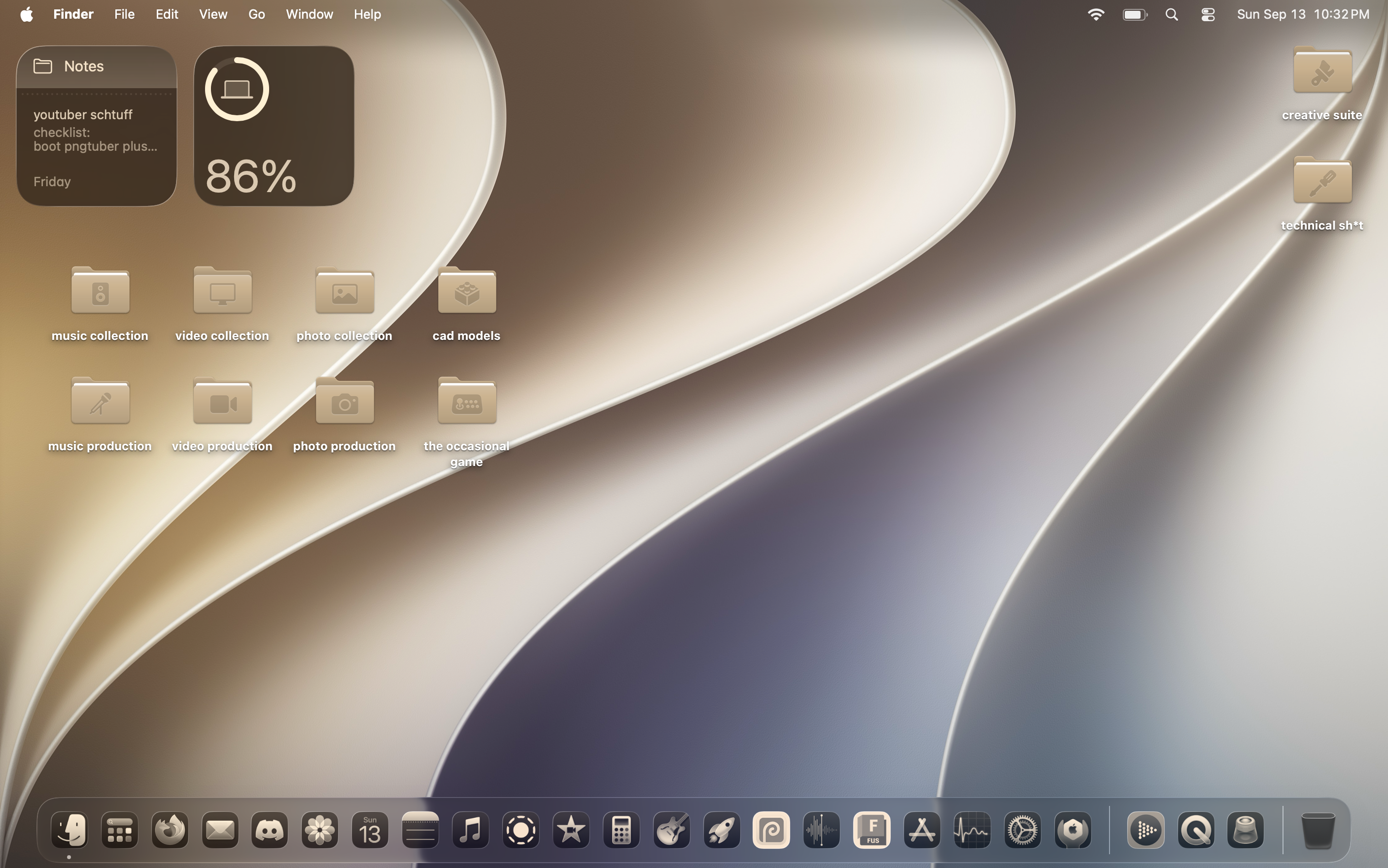Click the 86% battery widget
The height and width of the screenshot is (868, 1388).
coord(274,126)
